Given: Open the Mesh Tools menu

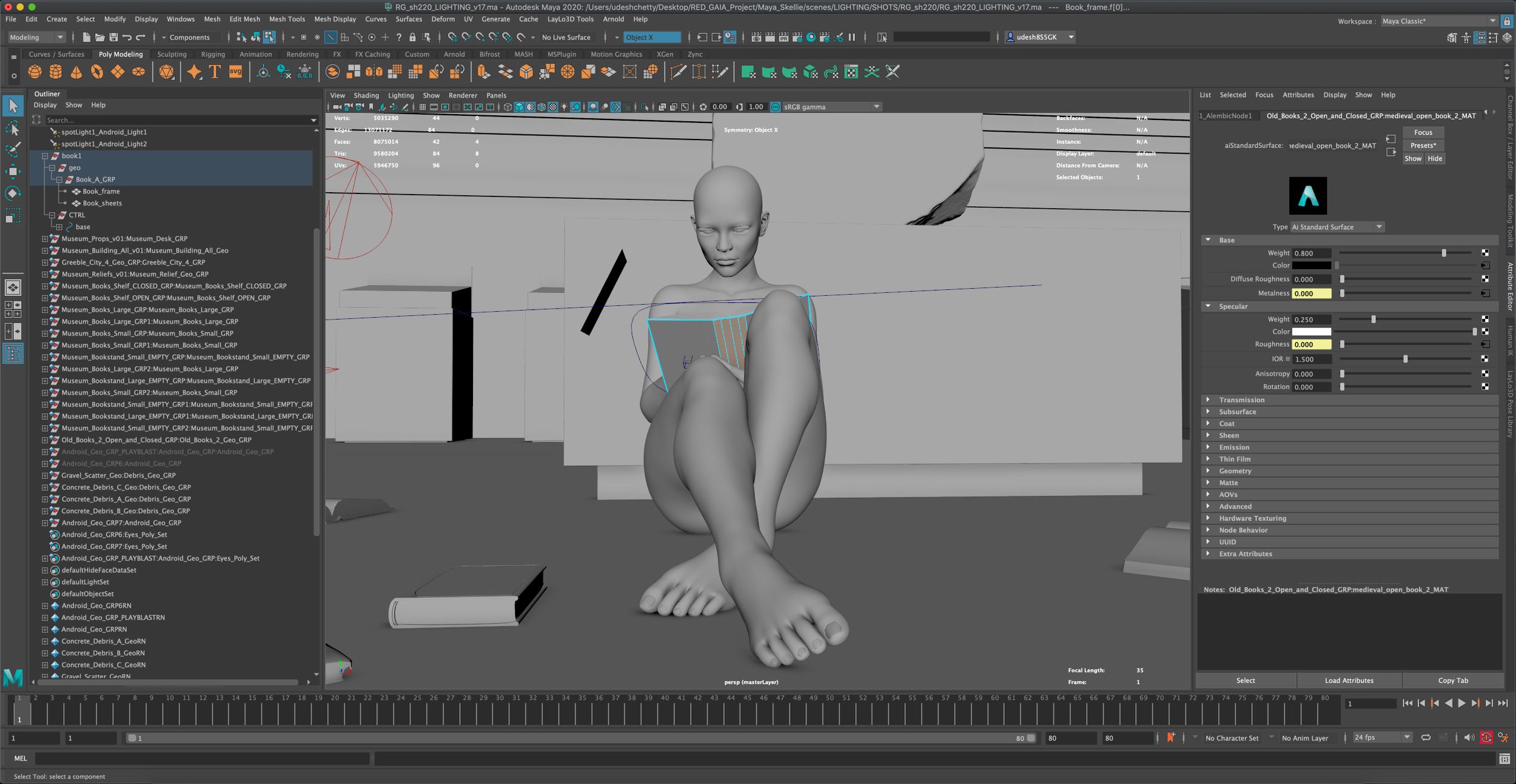Looking at the screenshot, I should [x=287, y=19].
